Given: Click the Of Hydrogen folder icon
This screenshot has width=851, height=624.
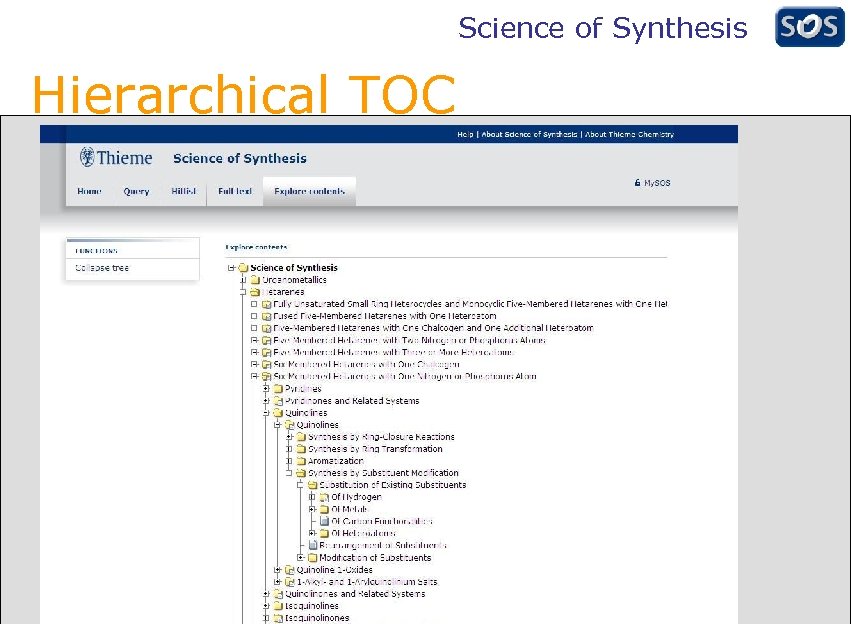Looking at the screenshot, I should click(x=325, y=497).
